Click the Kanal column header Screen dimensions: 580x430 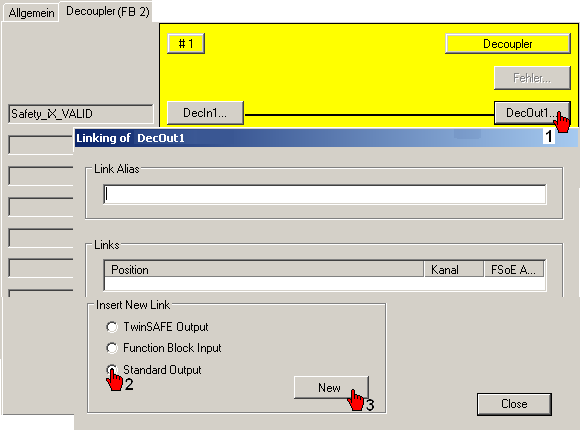click(x=454, y=269)
